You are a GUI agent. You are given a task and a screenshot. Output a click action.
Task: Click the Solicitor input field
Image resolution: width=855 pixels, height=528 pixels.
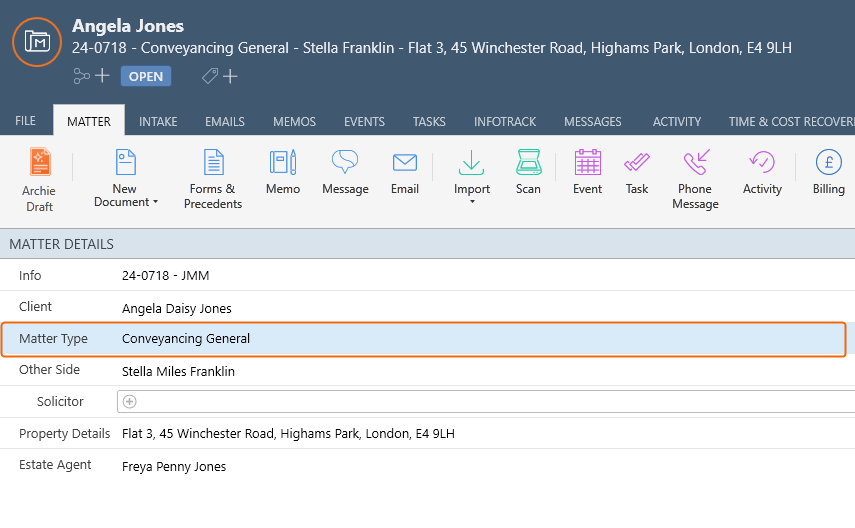[x=486, y=401]
